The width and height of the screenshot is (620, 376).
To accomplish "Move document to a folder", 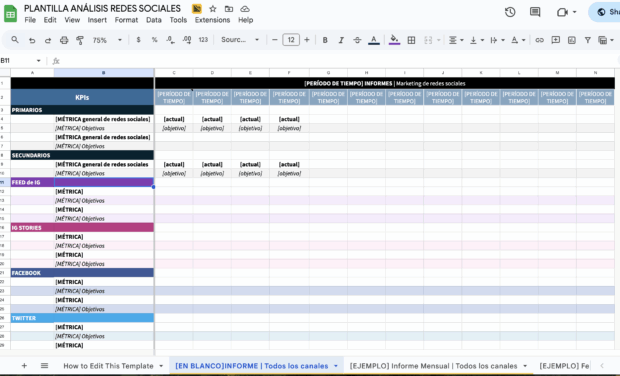I will [x=229, y=9].
